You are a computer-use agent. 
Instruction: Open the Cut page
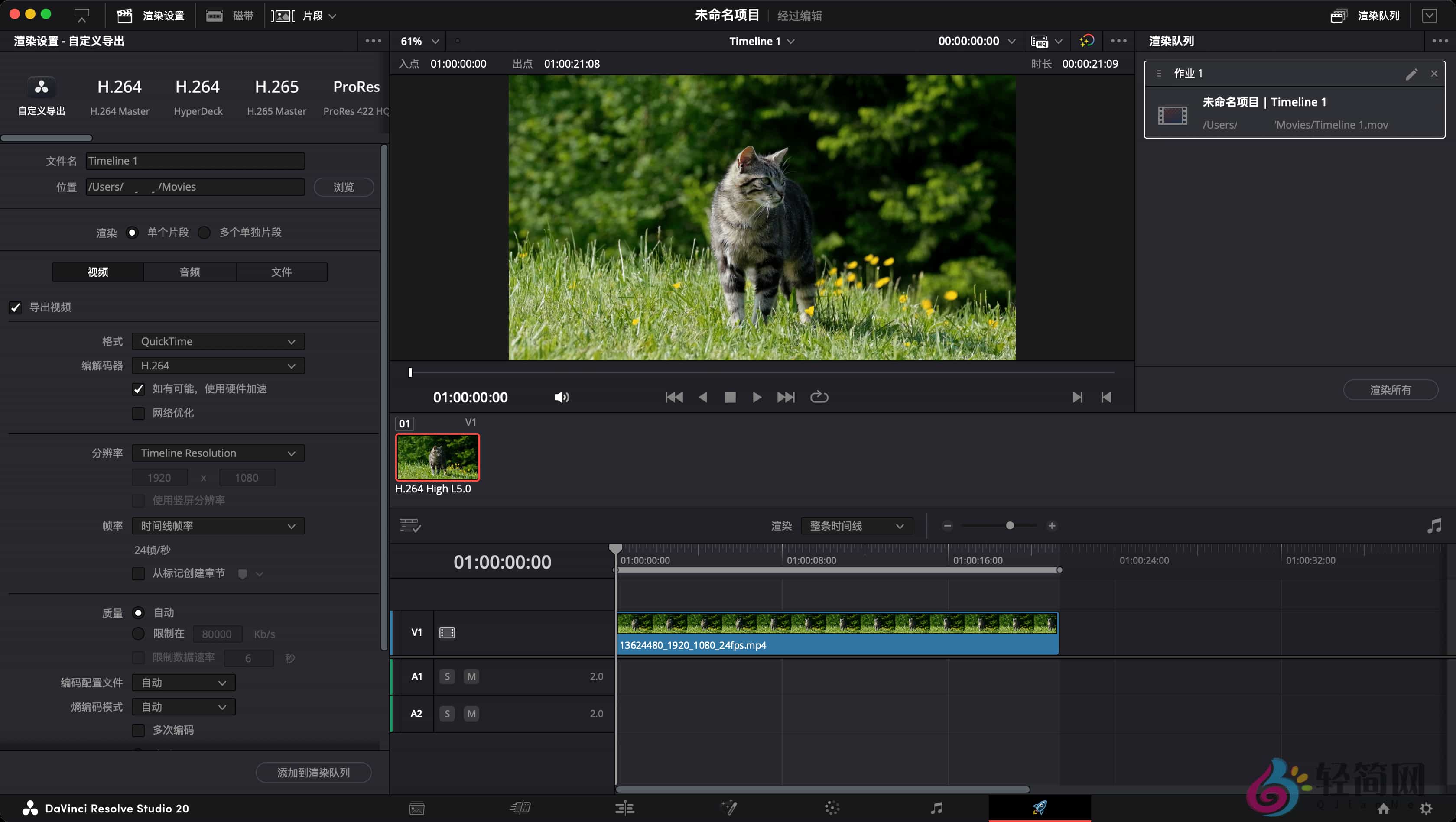pos(520,808)
